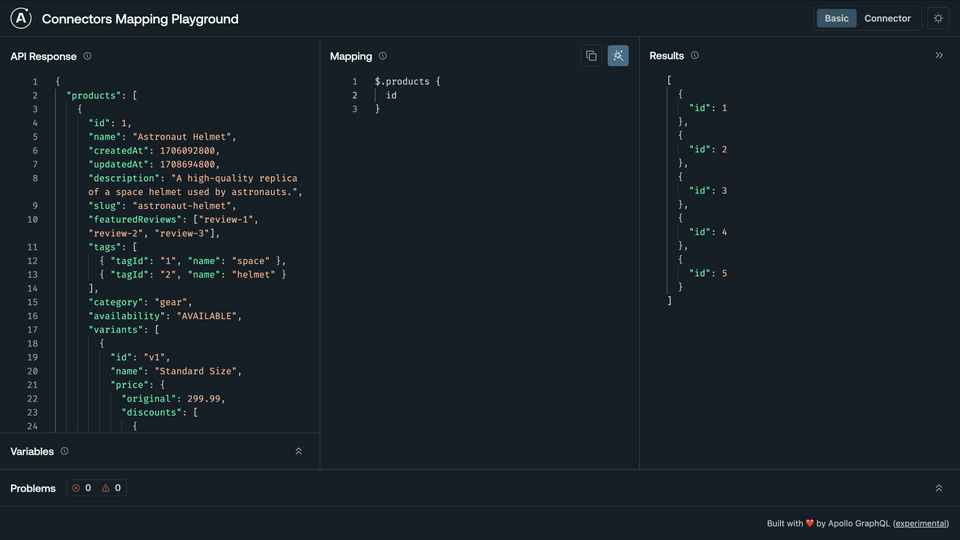Click the Apollo logo icon
This screenshot has width=960, height=540.
pos(21,18)
